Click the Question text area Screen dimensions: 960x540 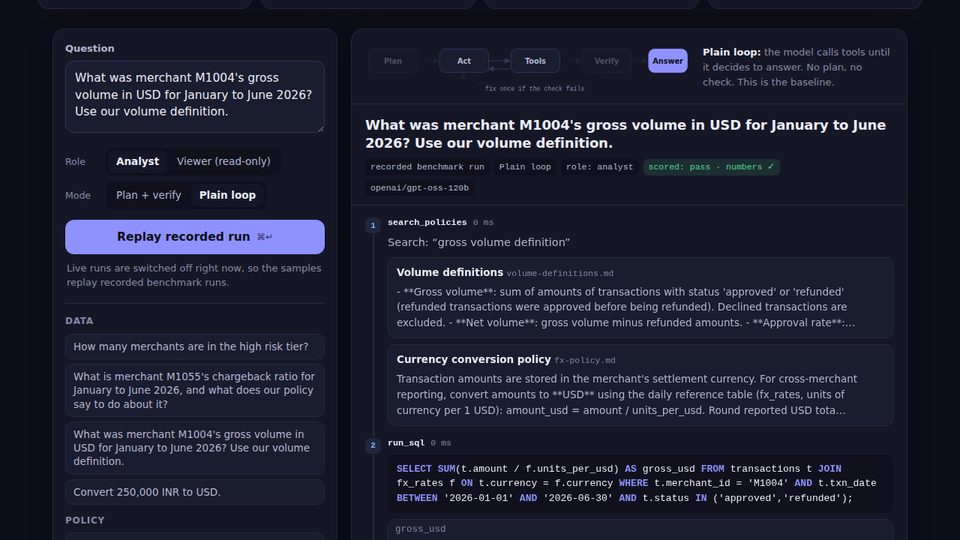tap(195, 96)
